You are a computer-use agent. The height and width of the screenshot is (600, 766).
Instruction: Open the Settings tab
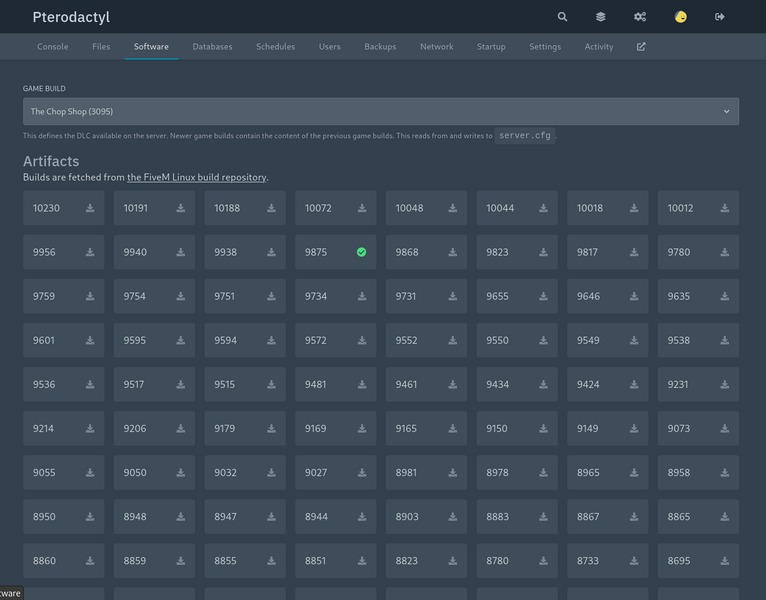click(545, 46)
